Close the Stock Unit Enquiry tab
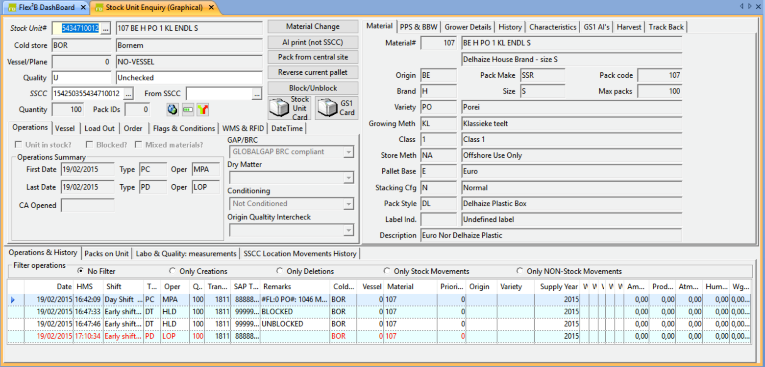 click(212, 7)
